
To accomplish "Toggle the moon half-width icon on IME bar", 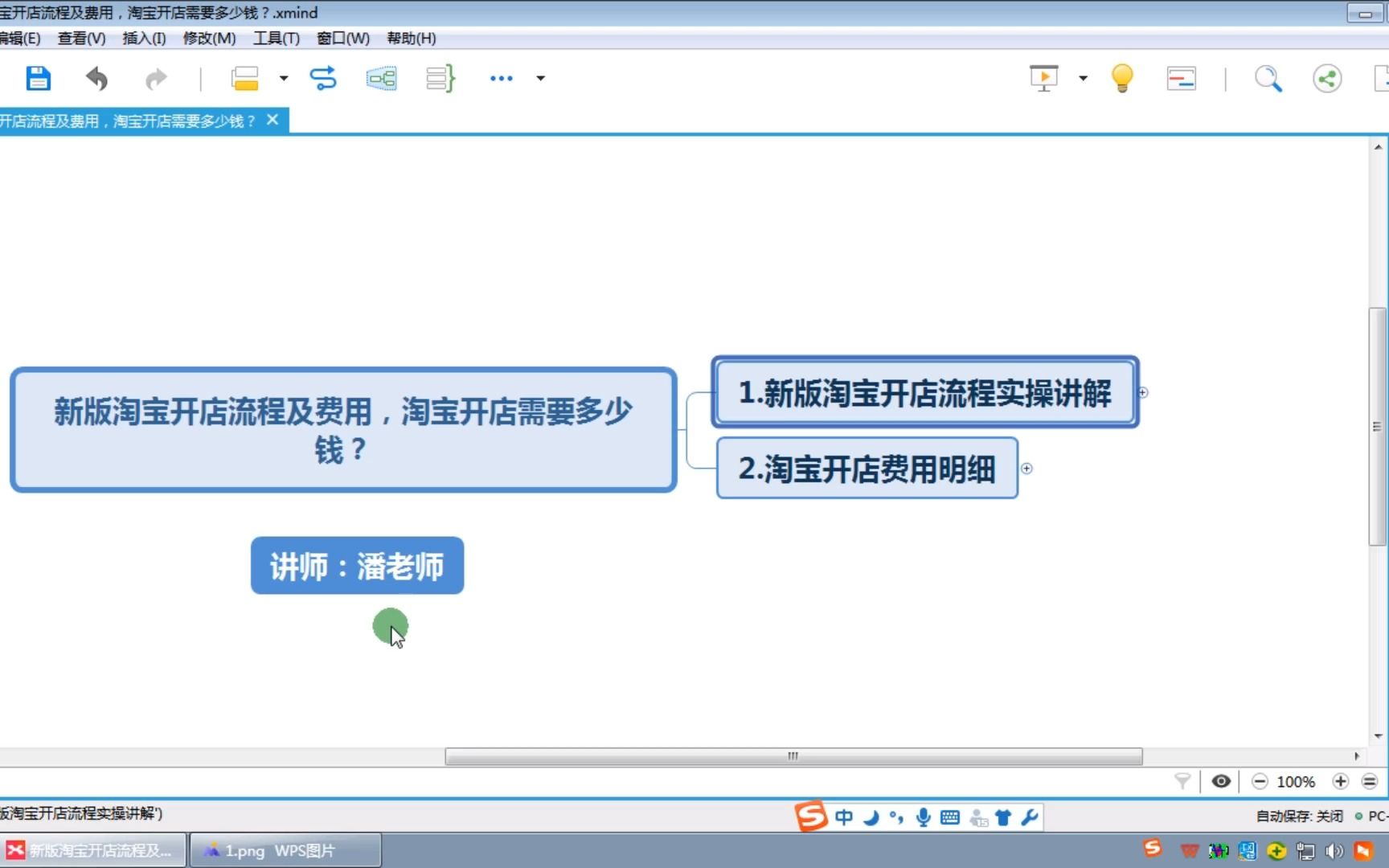I will point(871,817).
